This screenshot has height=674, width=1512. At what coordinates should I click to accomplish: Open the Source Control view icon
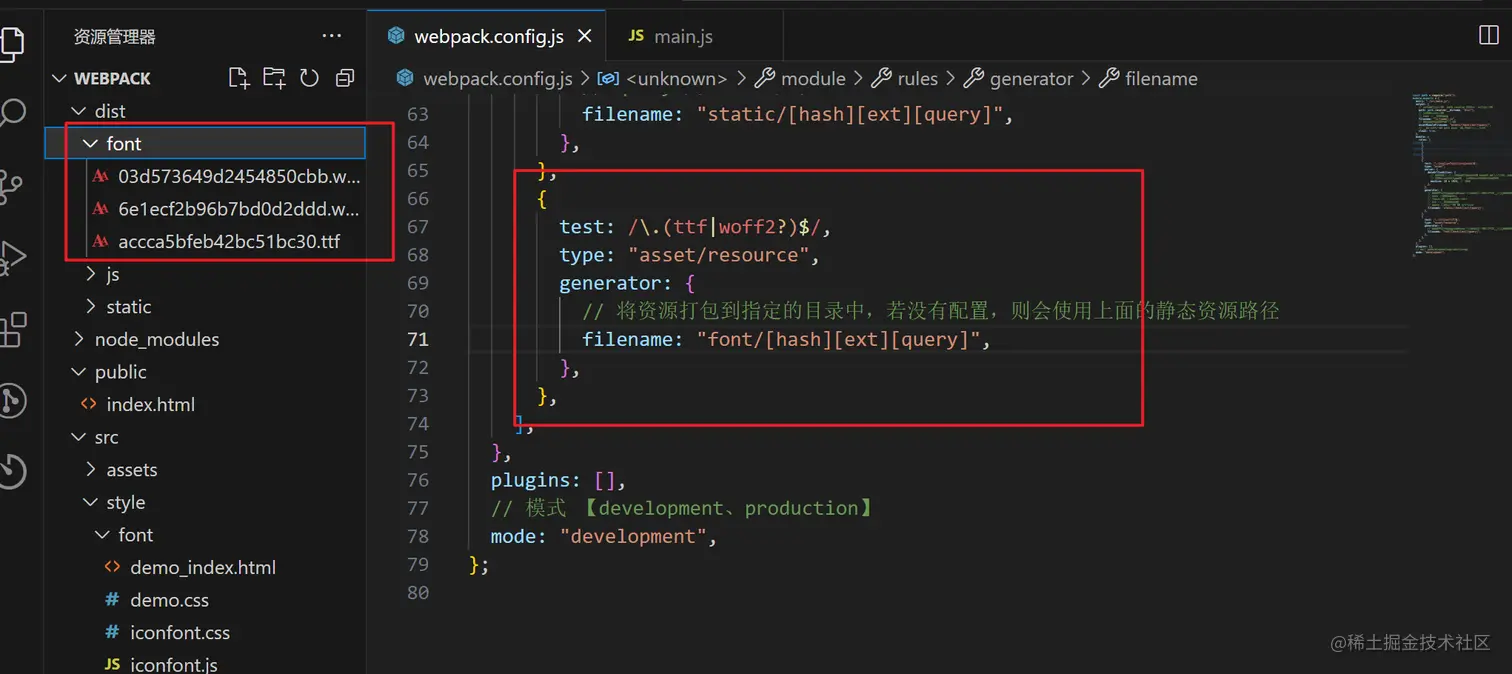[x=11, y=187]
